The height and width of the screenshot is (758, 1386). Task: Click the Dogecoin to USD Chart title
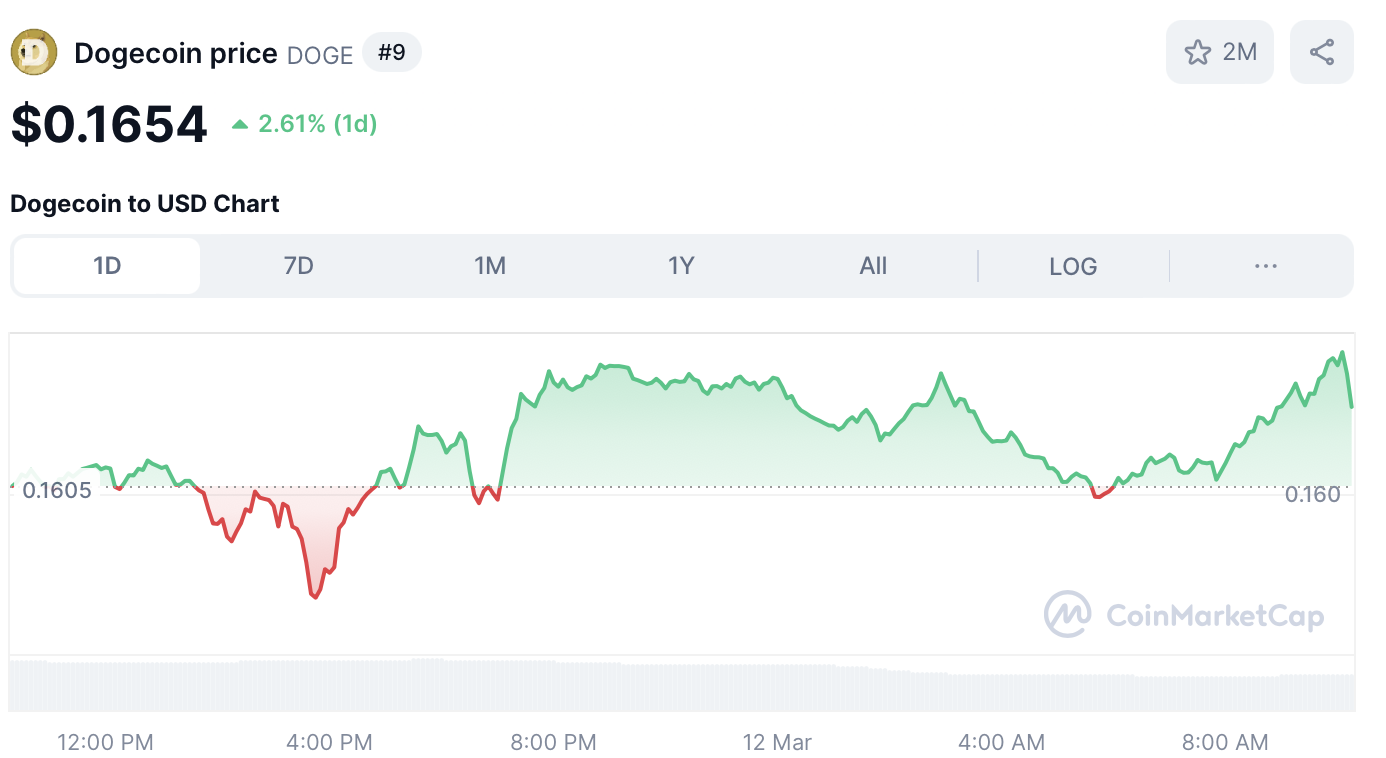[x=145, y=204]
